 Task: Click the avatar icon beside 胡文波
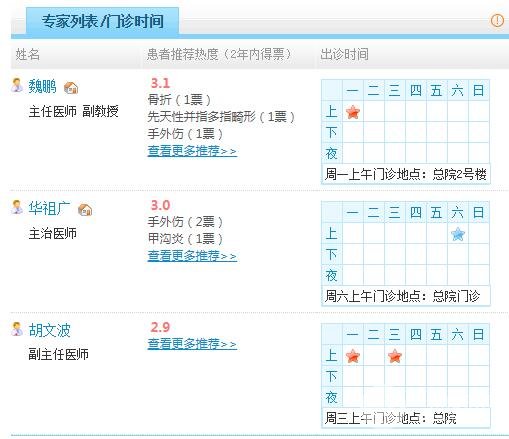[x=17, y=329]
